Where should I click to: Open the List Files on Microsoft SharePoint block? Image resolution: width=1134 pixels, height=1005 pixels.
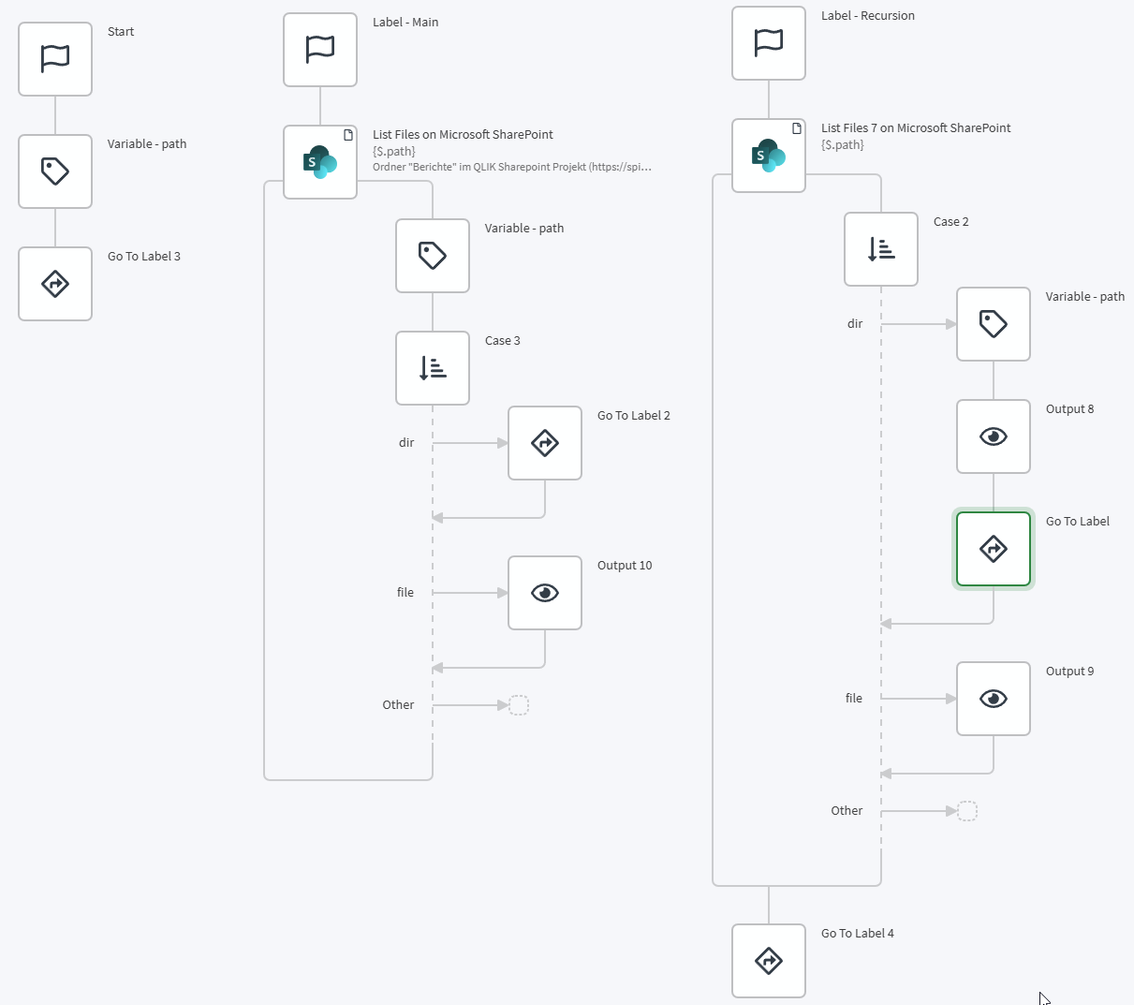[x=320, y=162]
